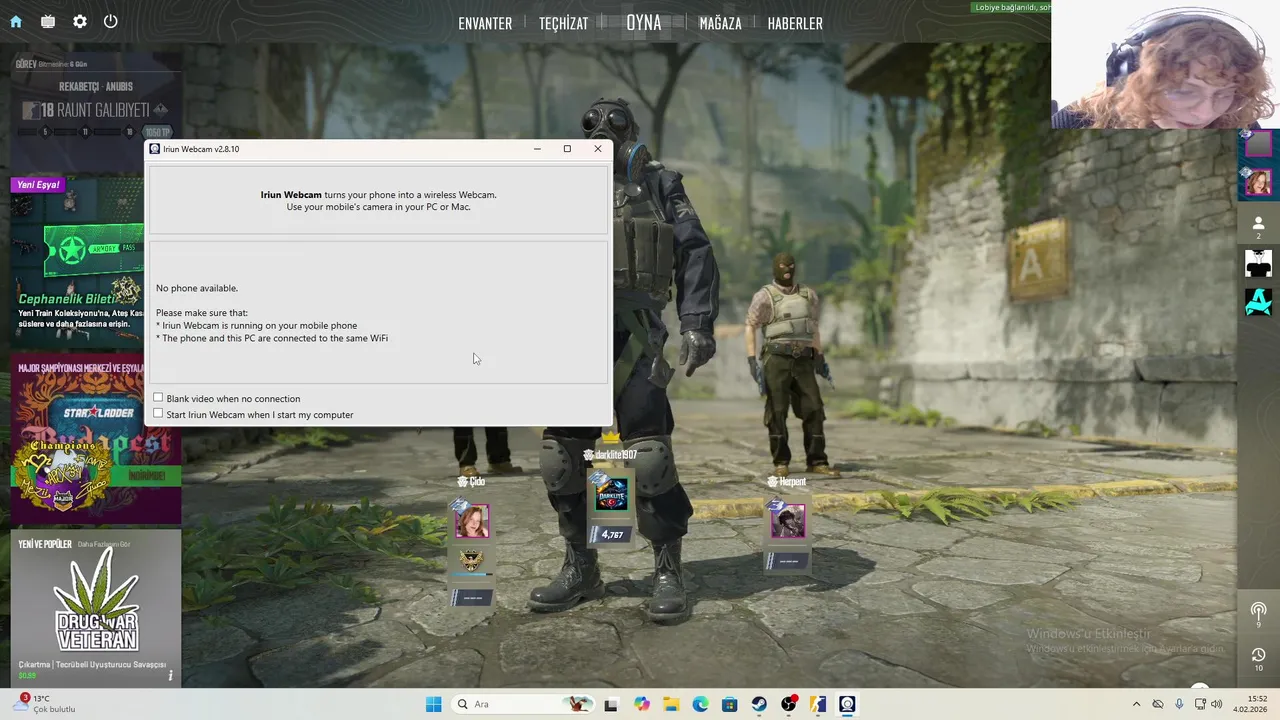Viewport: 1280px width, 720px height.
Task: Click the Iriun Webcam taskbar icon
Action: tap(847, 704)
